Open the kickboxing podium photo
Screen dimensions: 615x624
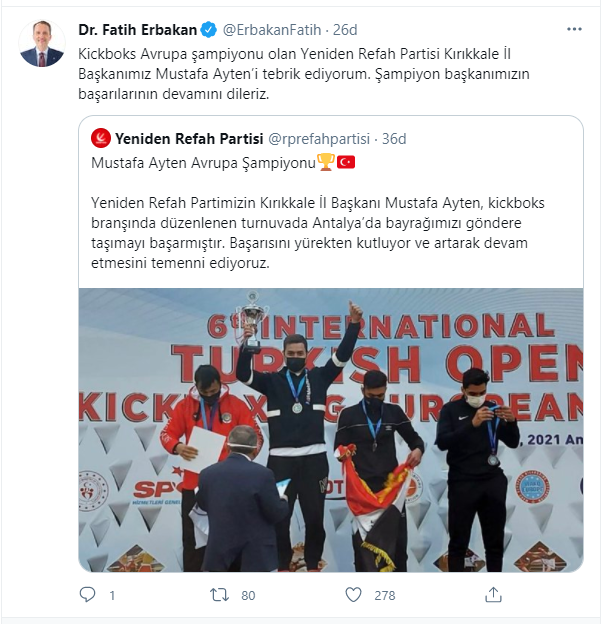pos(331,430)
